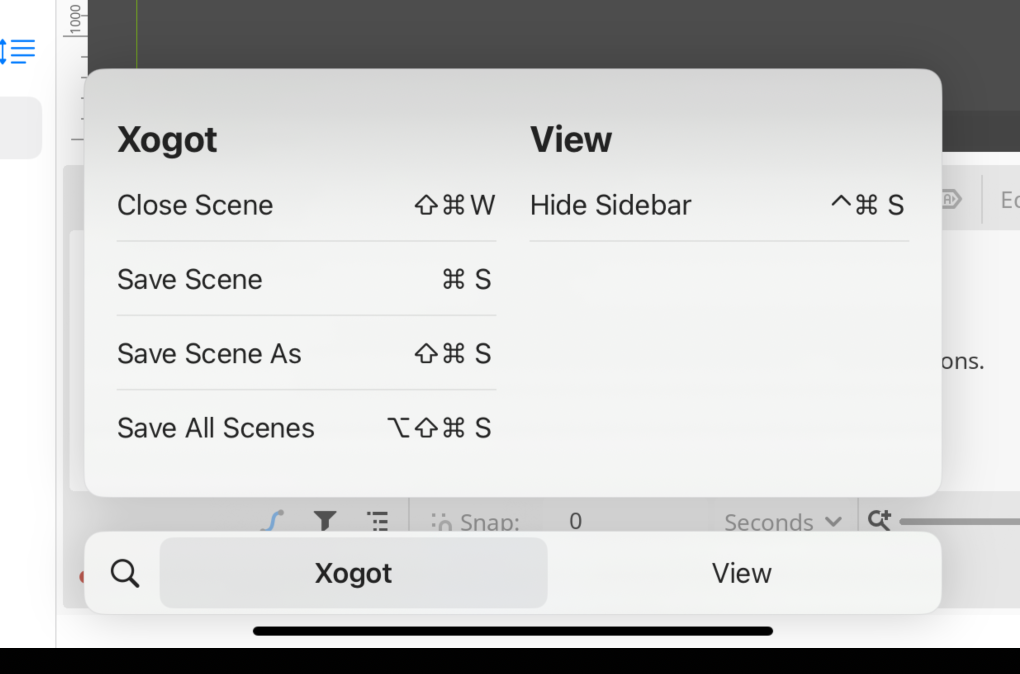Choose Save All Scenes entry
This screenshot has height=674, width=1020.
306,427
